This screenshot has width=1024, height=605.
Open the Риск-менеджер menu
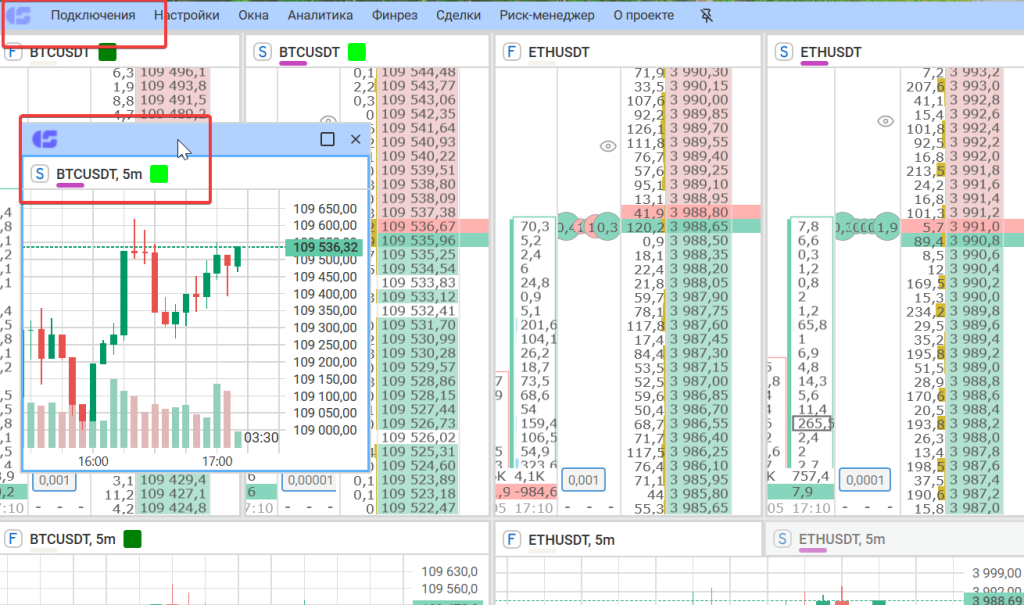547,16
